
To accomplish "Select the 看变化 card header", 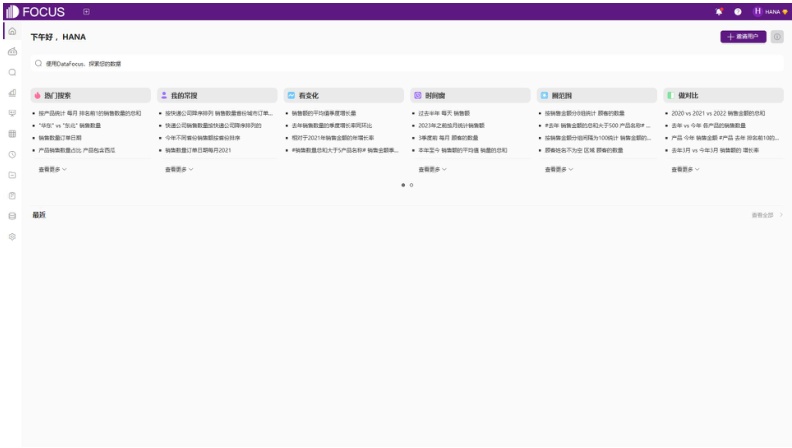I will (344, 95).
